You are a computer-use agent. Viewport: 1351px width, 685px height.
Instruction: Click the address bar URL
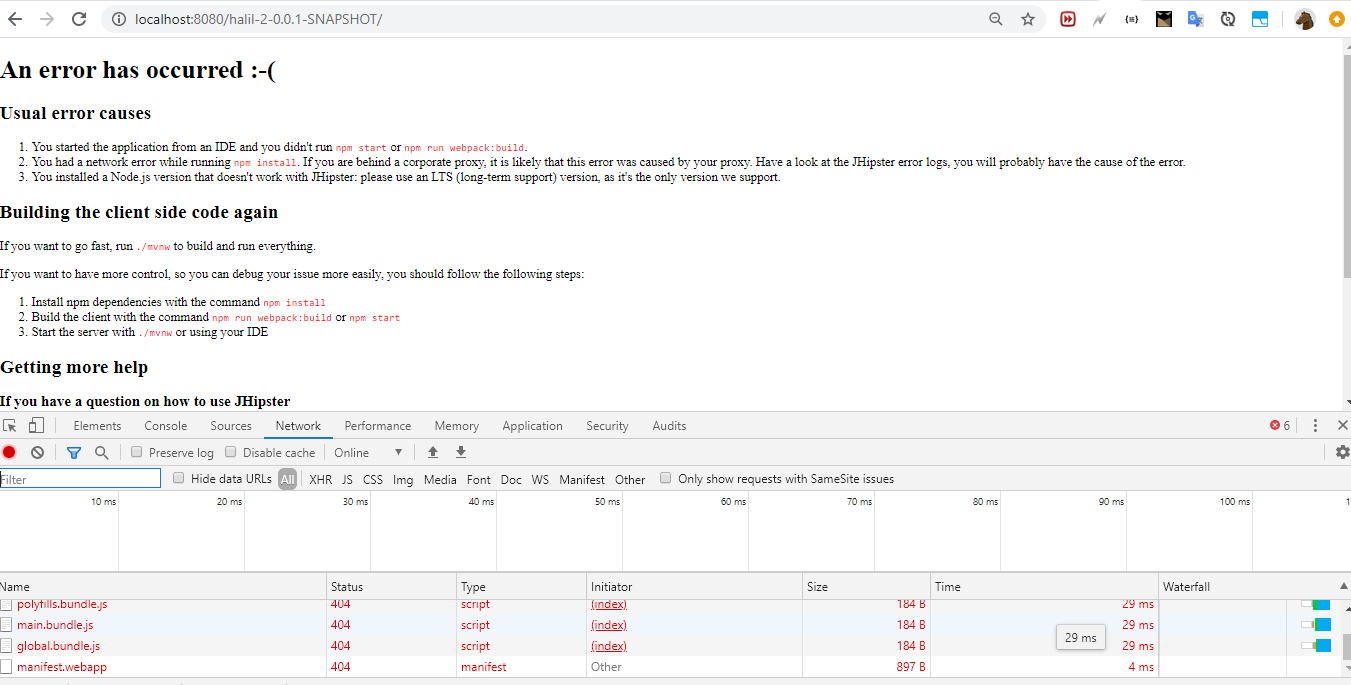[258, 19]
